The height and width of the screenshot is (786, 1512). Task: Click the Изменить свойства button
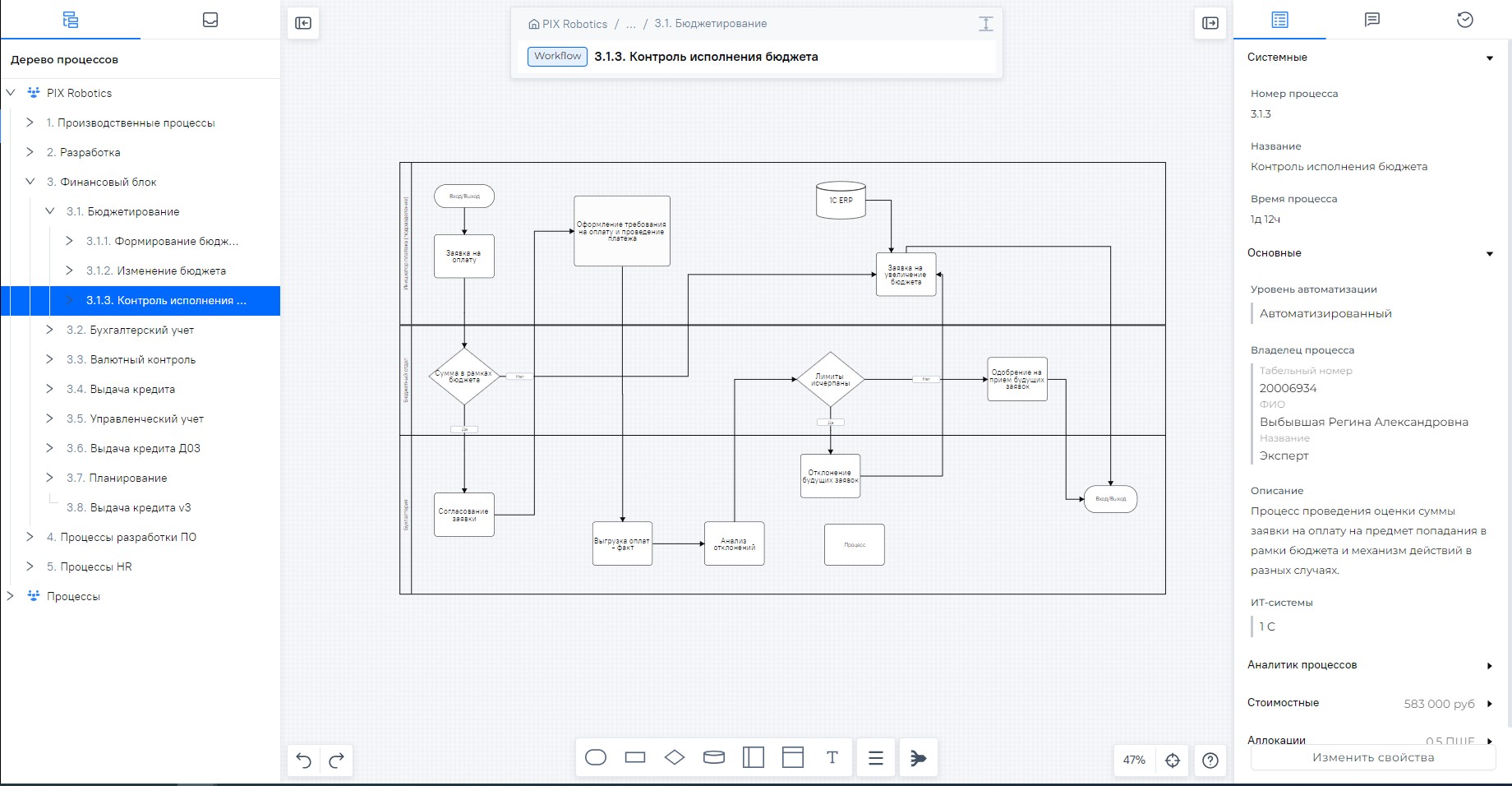tap(1372, 758)
